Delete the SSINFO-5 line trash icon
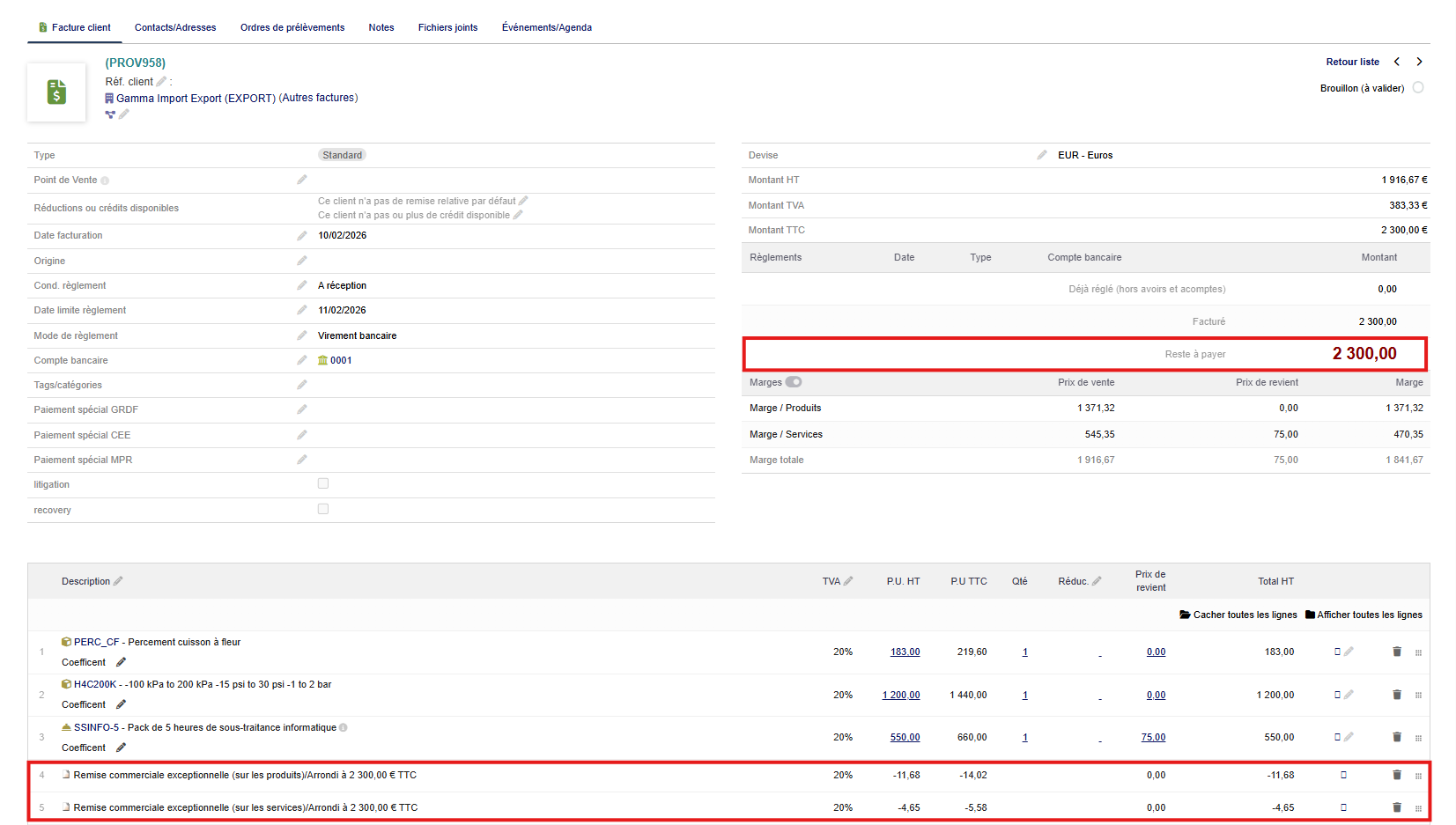Image resolution: width=1456 pixels, height=825 pixels. (1396, 737)
